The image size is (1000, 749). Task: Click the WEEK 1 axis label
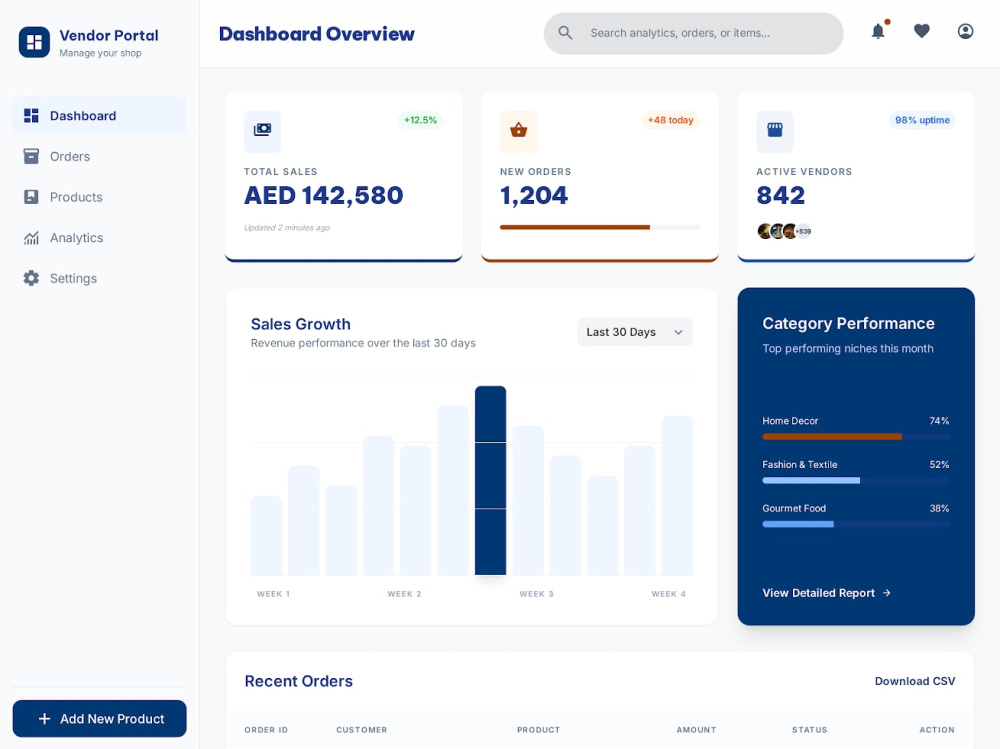[x=273, y=594]
